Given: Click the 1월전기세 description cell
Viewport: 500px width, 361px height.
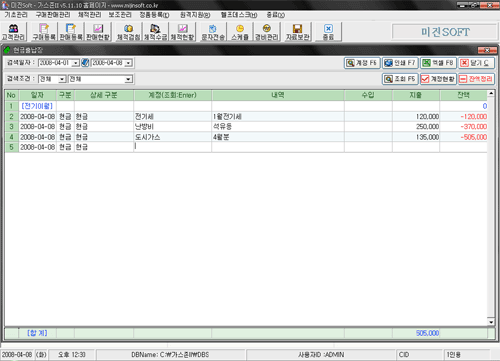Looking at the screenshot, I should [278, 116].
